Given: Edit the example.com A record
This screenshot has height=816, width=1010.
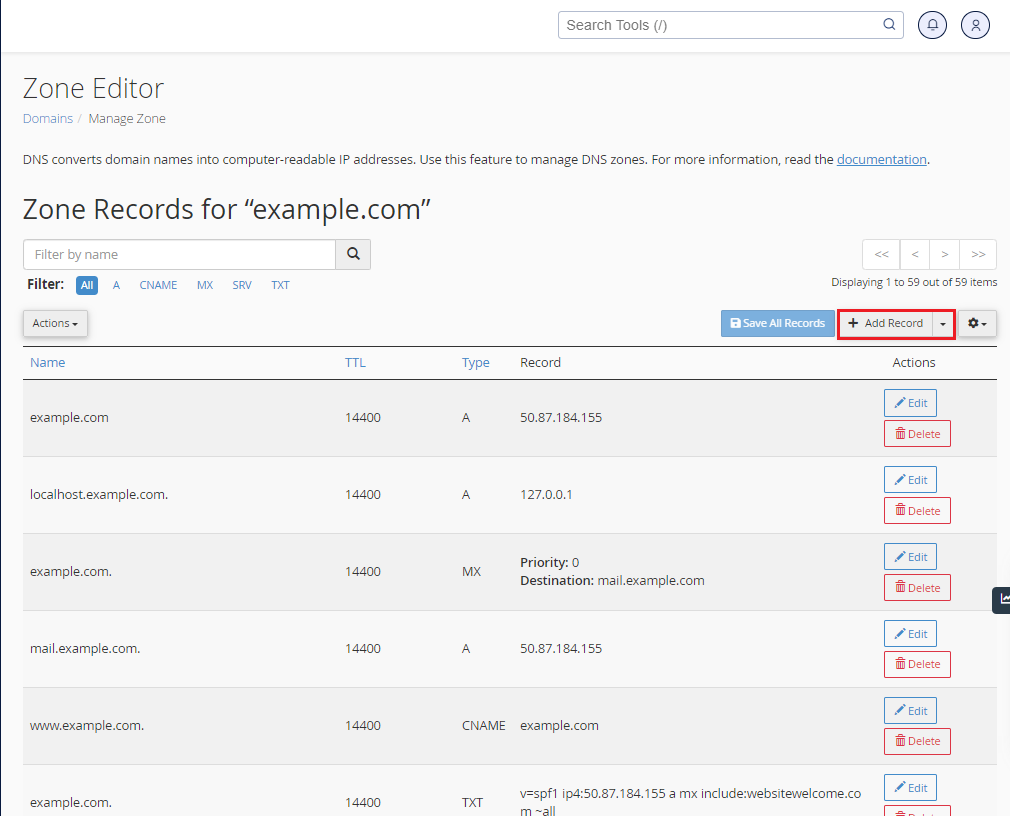Looking at the screenshot, I should tap(910, 403).
